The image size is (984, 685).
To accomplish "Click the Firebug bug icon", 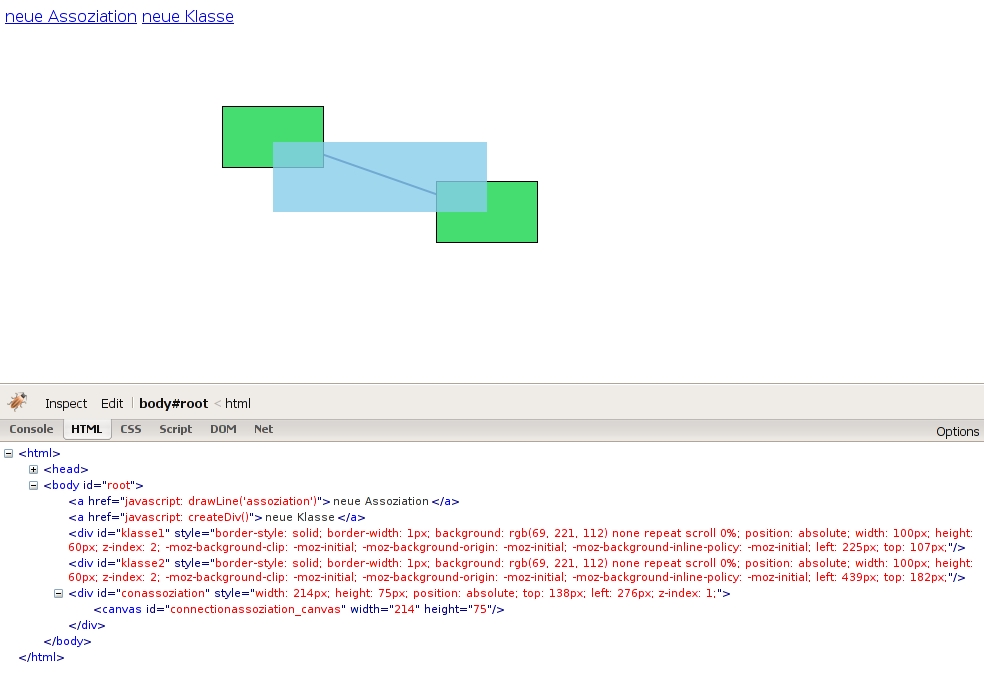I will 18,402.
